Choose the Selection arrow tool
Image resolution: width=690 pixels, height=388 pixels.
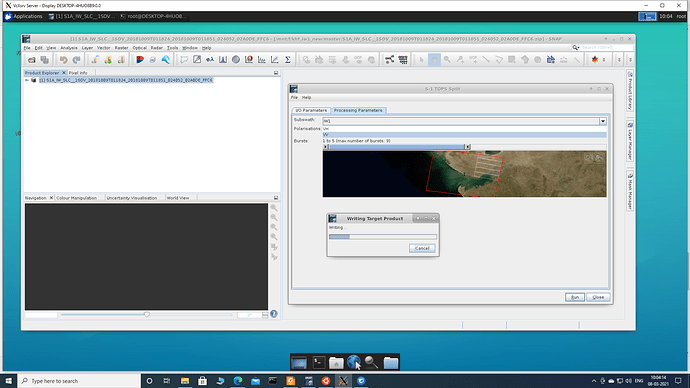(421, 60)
